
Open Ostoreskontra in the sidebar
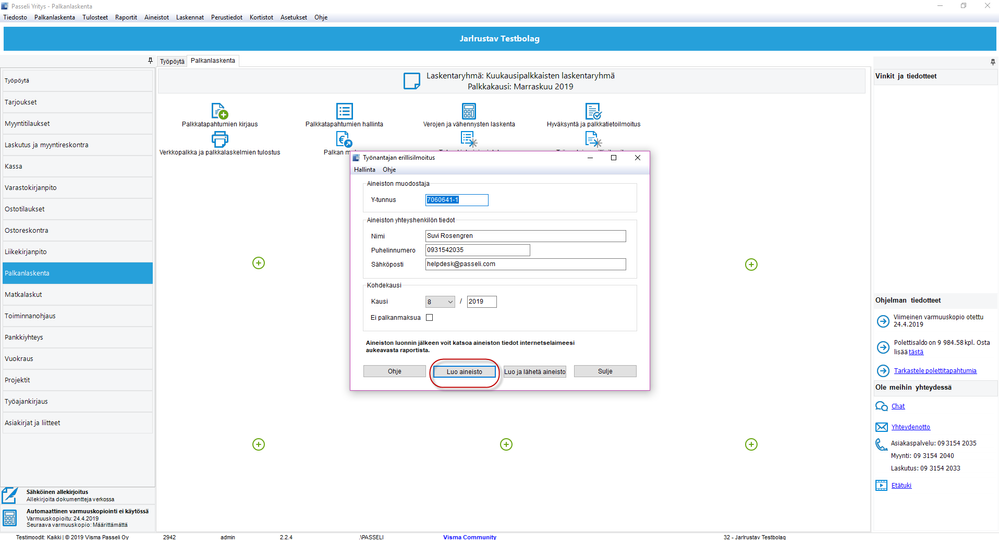[78, 230]
